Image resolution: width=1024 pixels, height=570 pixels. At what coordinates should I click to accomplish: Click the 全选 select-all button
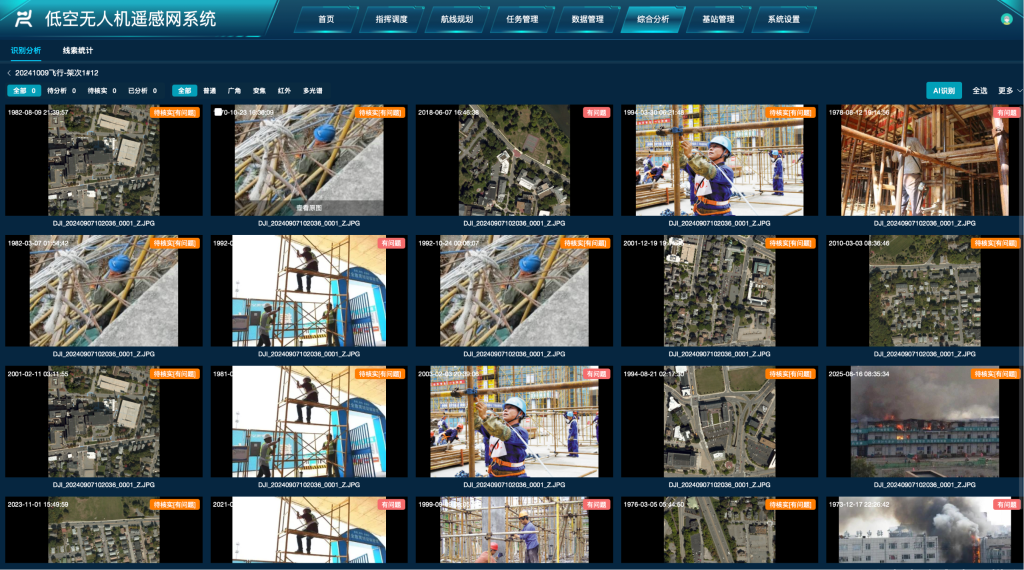[980, 90]
